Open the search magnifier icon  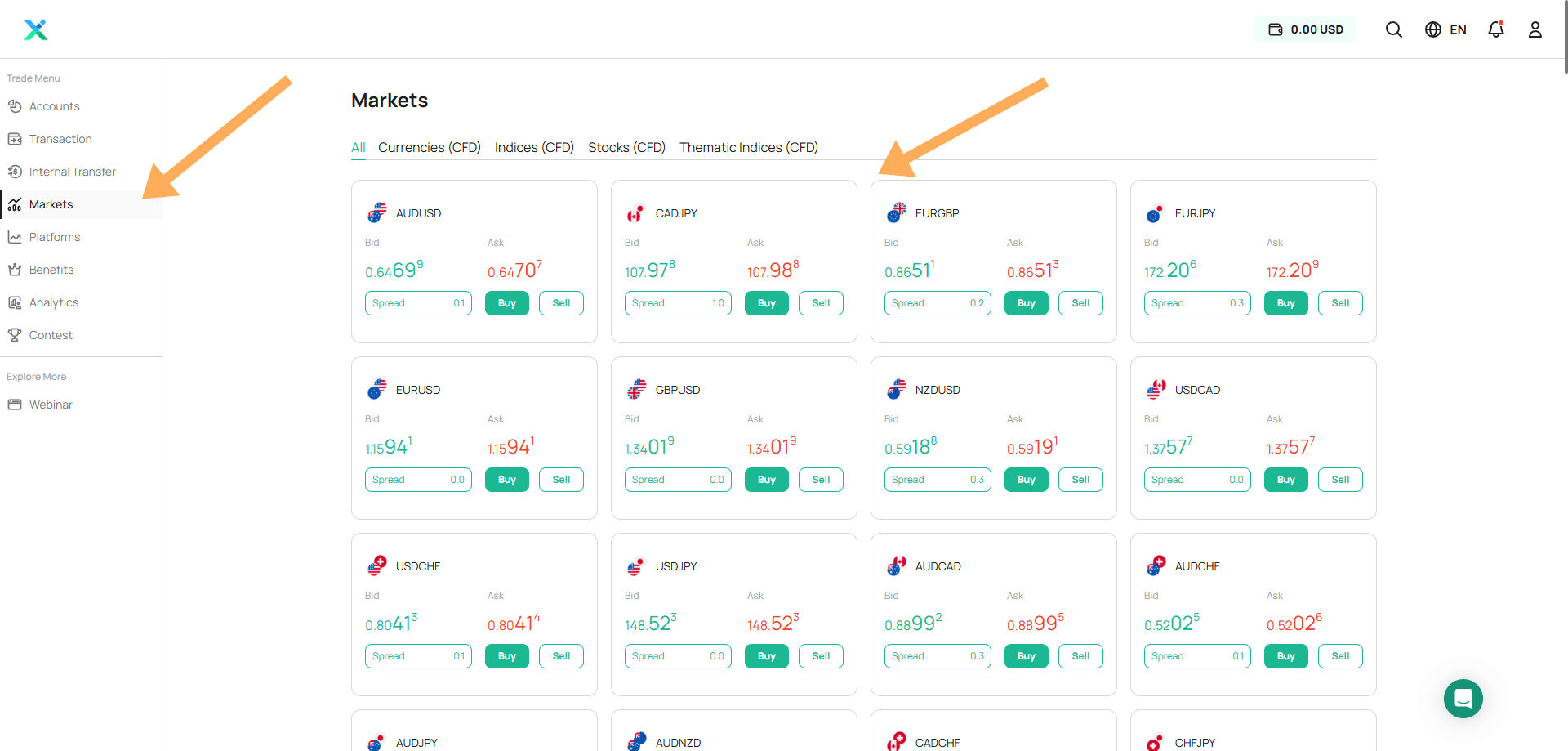(x=1394, y=29)
